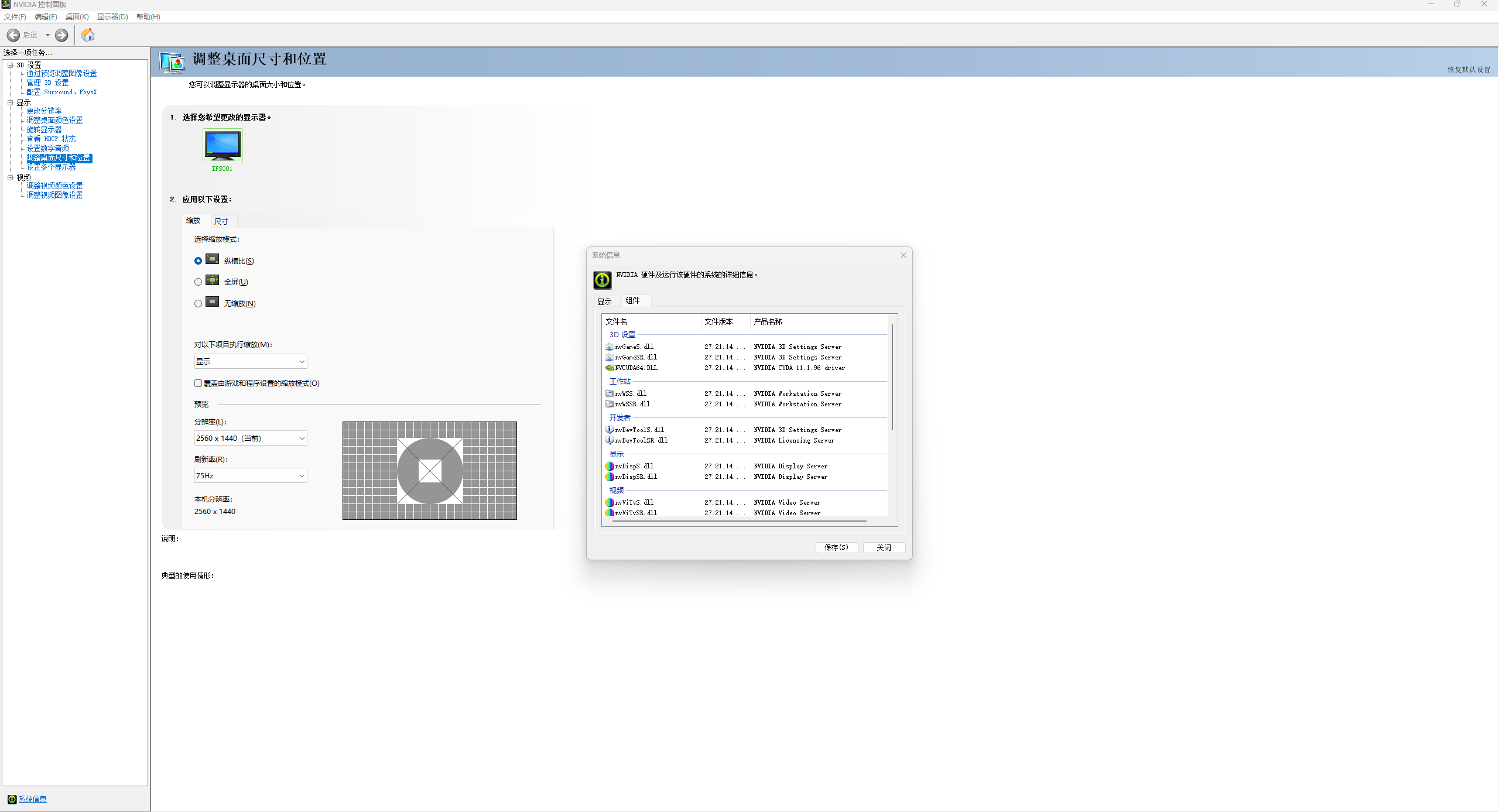Select the IPS001 monitor icon
The width and height of the screenshot is (1499, 812).
coord(223,146)
